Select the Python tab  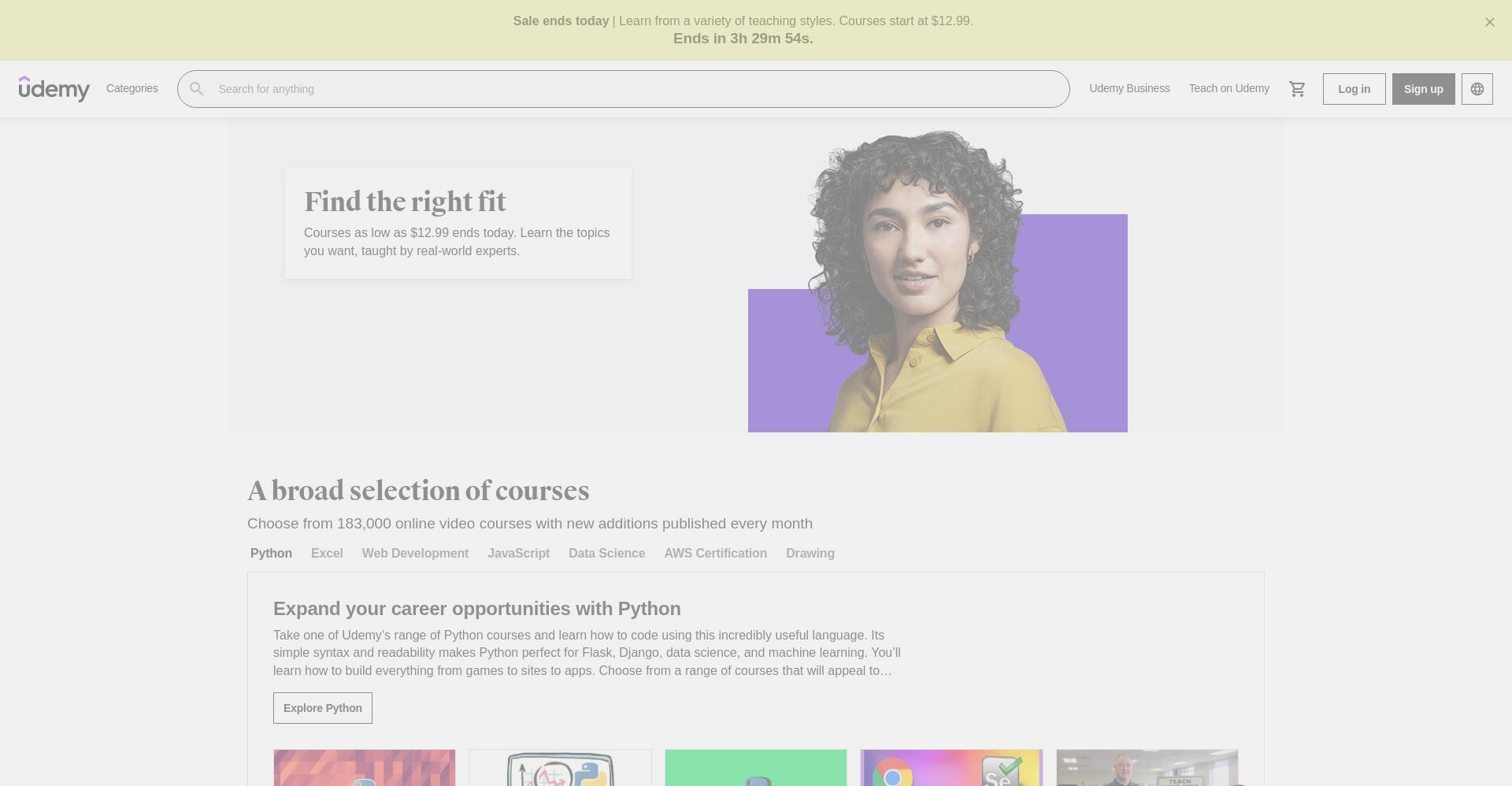(271, 554)
